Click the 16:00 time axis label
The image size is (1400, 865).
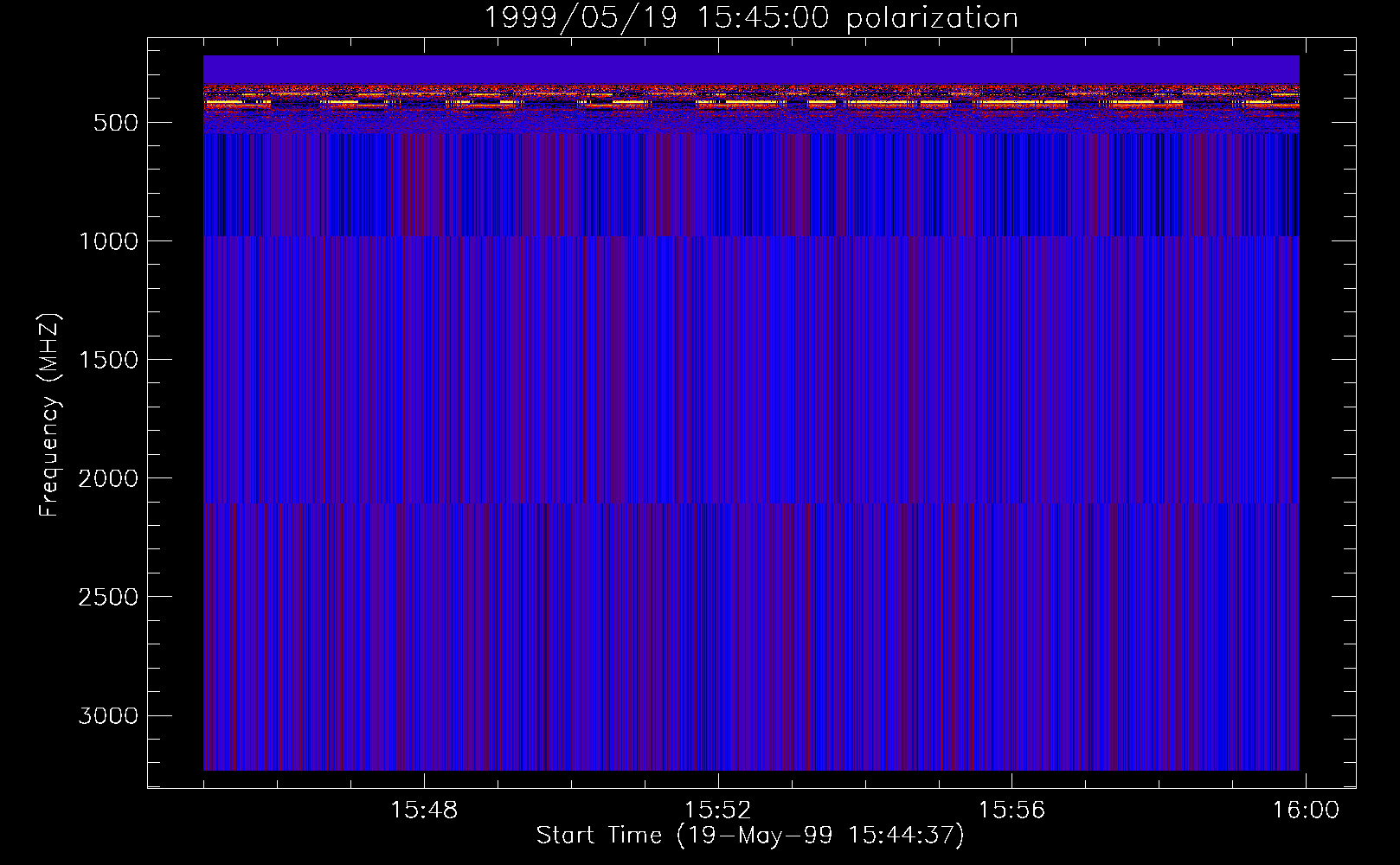(1305, 811)
